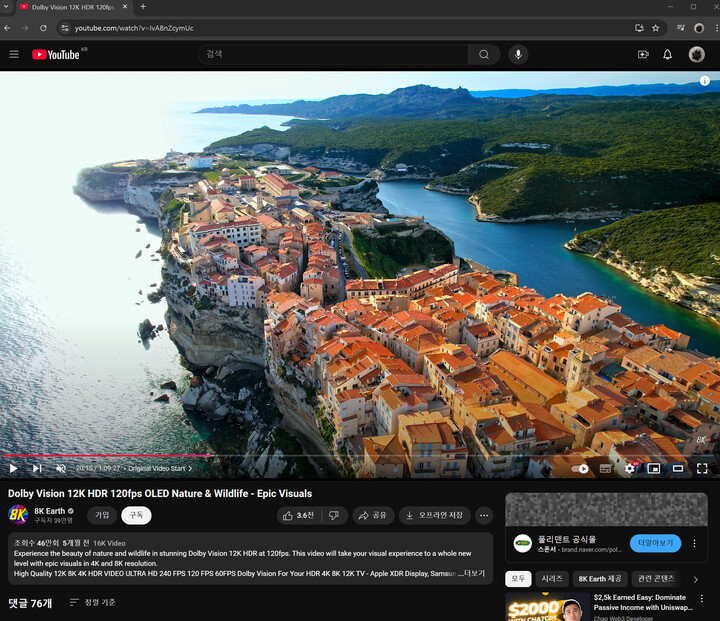Select the 8K Earth 제공 chip
This screenshot has height=621, width=720.
coord(600,579)
